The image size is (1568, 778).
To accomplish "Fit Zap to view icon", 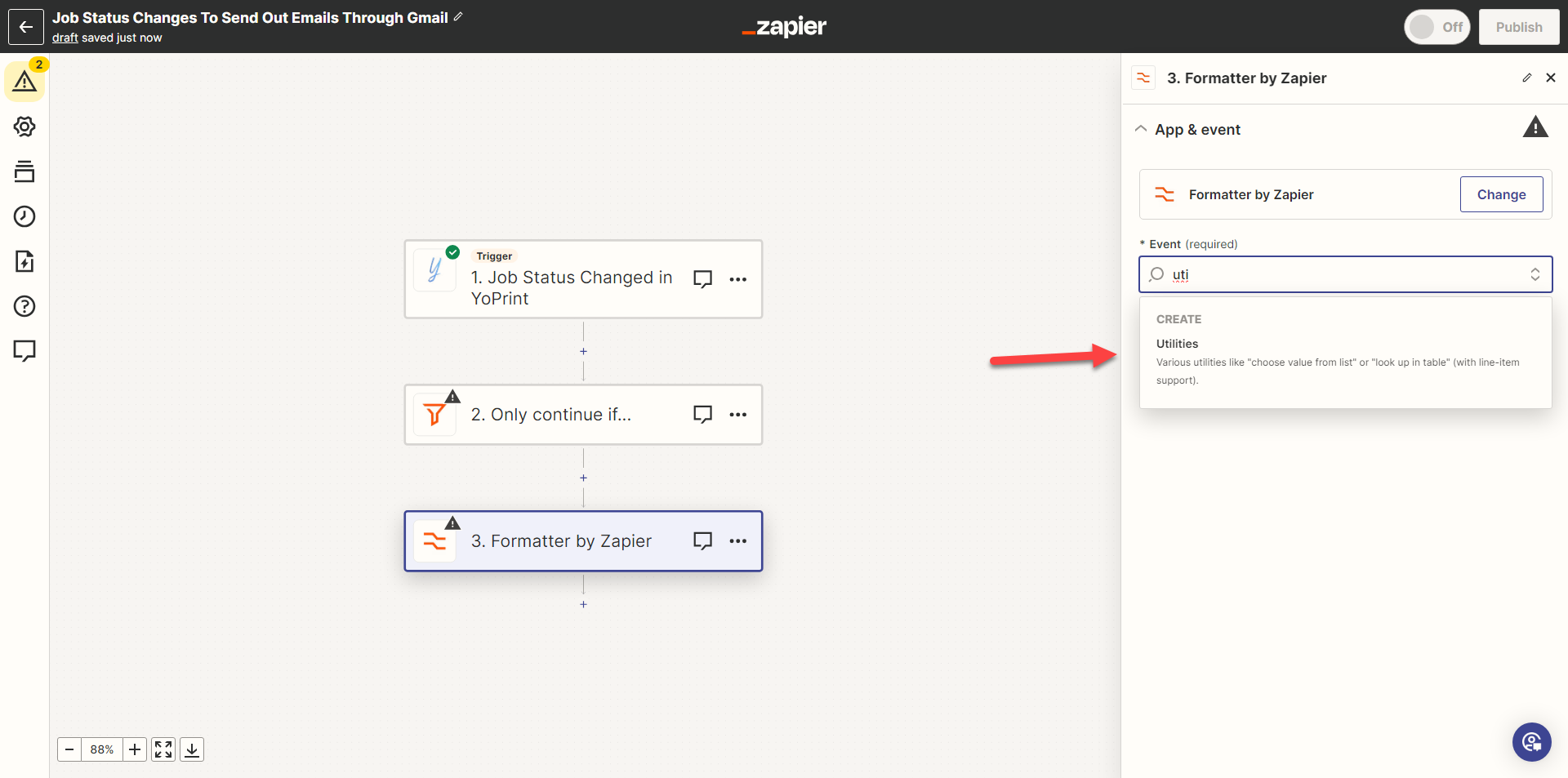I will [163, 749].
